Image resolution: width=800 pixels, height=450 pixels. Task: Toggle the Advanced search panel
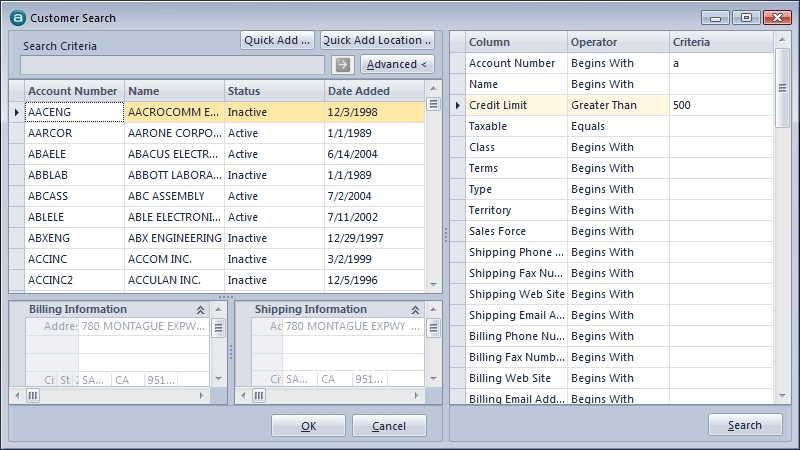[397, 64]
